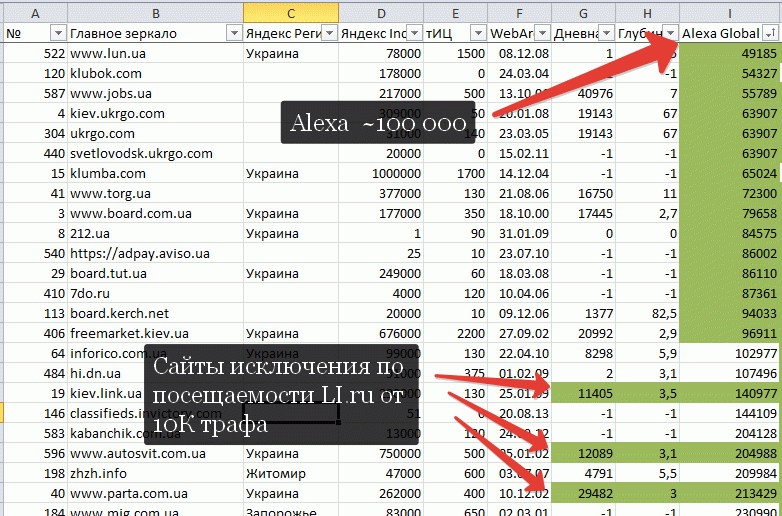Click Alexa Global value 102977
782x516 pixels.
(730, 353)
